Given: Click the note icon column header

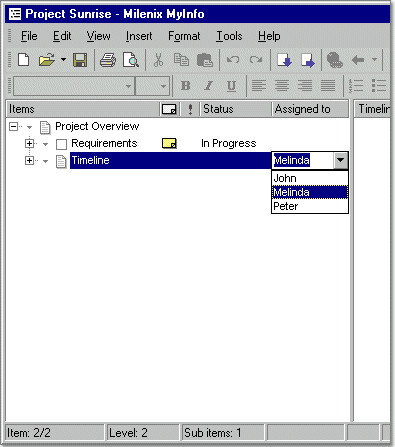Looking at the screenshot, I should coord(169,109).
